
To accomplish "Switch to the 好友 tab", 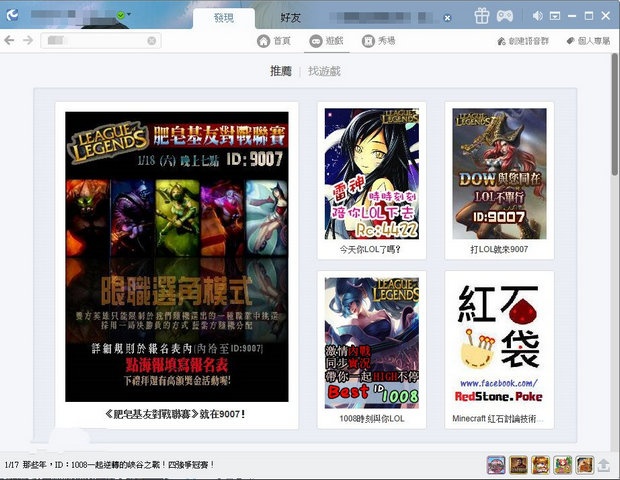I will [291, 18].
